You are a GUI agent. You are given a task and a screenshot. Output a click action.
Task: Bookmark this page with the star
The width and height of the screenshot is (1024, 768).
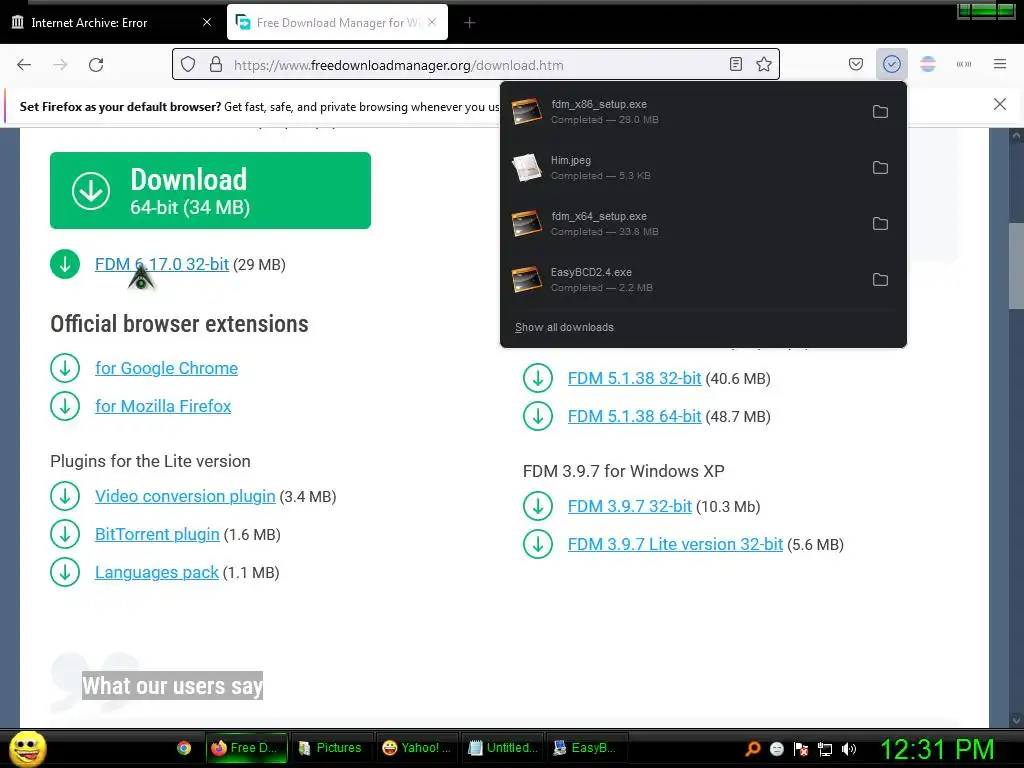tap(763, 64)
